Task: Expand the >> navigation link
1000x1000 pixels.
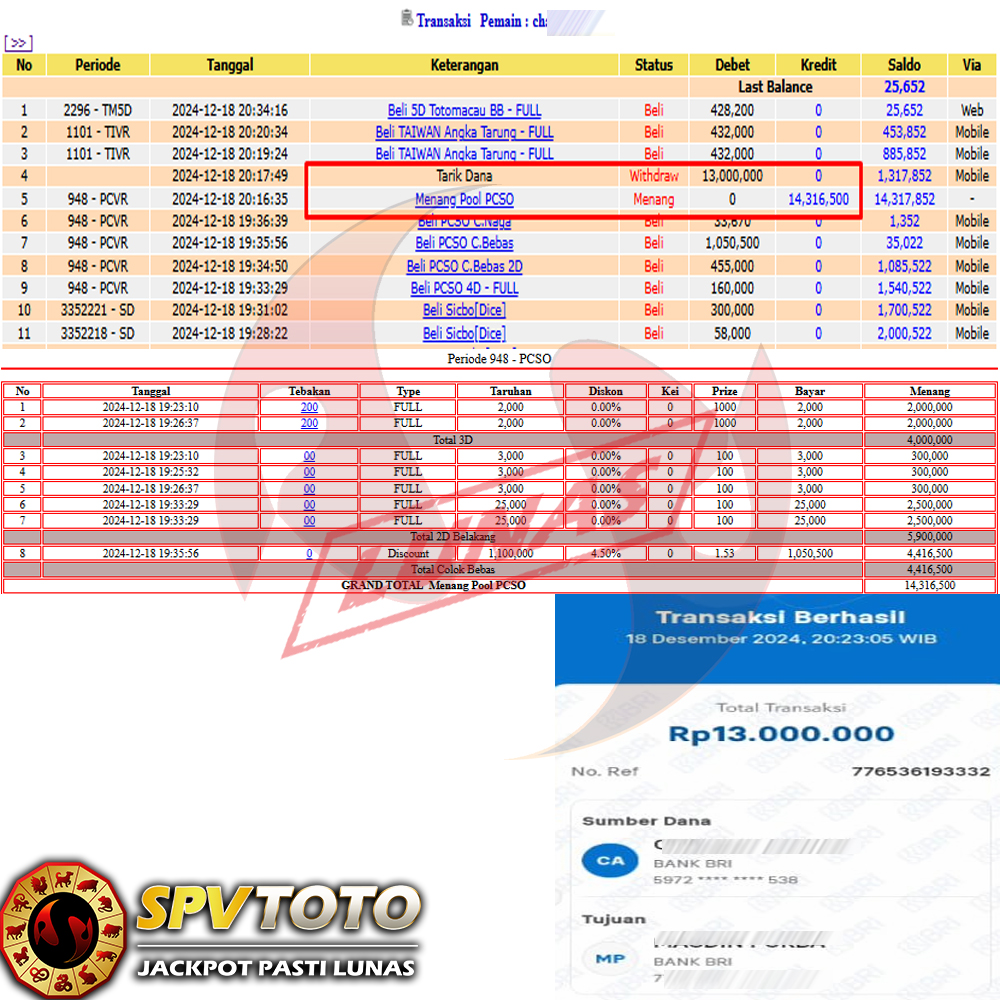Action: click(x=18, y=43)
